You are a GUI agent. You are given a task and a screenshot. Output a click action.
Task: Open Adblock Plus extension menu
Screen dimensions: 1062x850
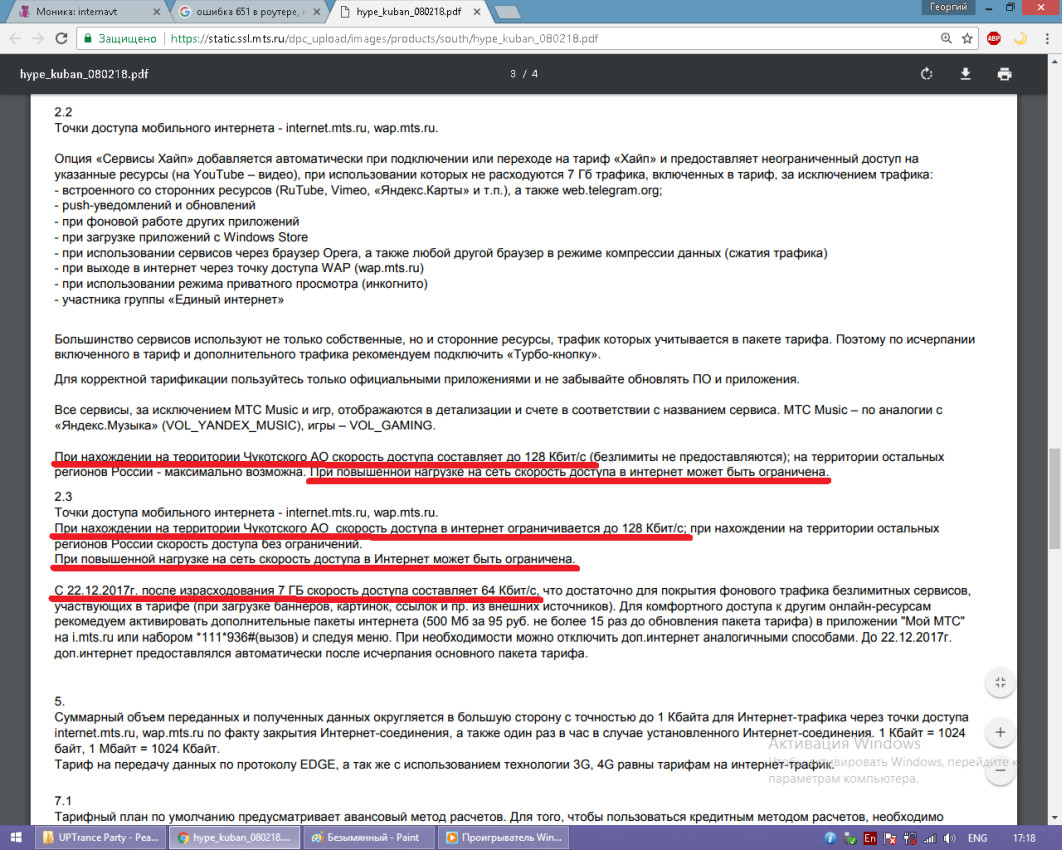pyautogui.click(x=994, y=39)
